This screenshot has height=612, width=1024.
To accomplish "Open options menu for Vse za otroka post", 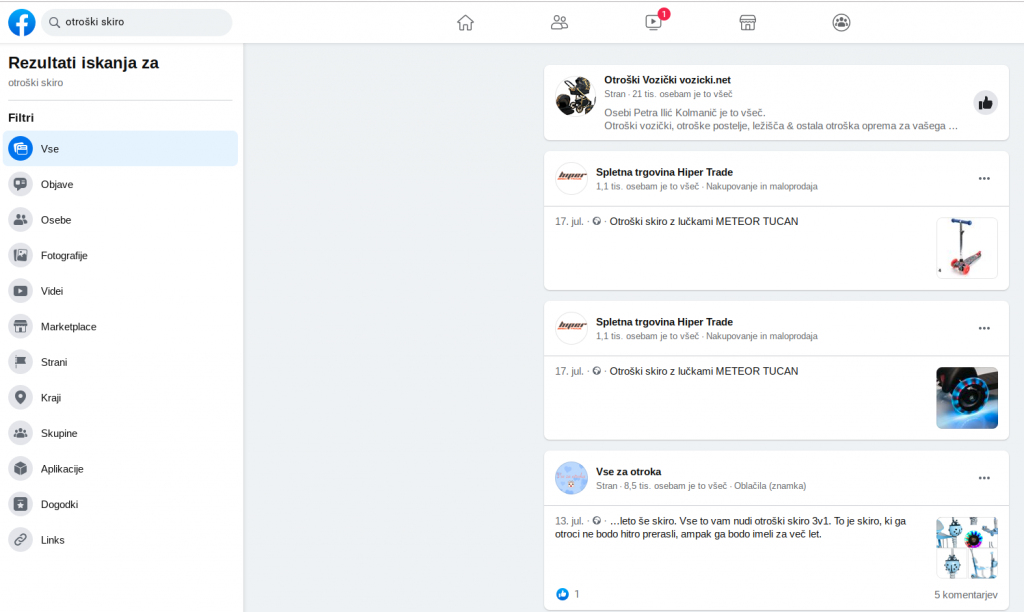I will click(x=984, y=478).
